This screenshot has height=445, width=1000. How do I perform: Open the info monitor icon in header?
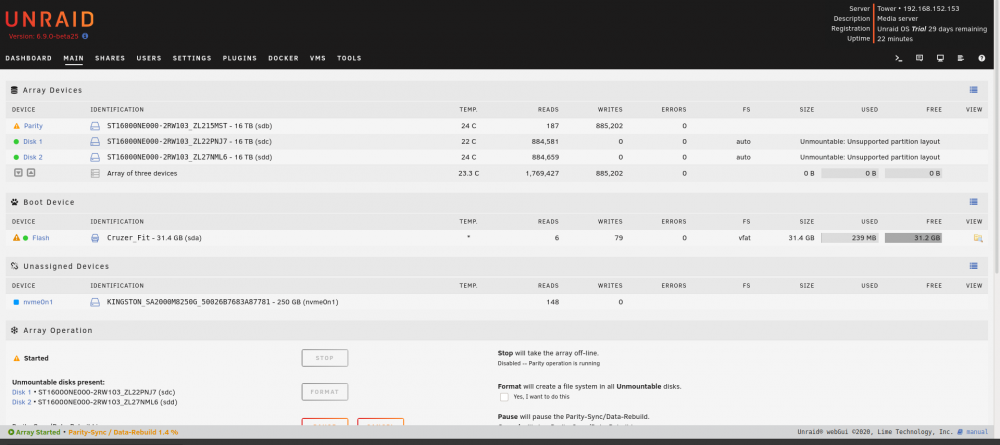pyautogui.click(x=940, y=58)
